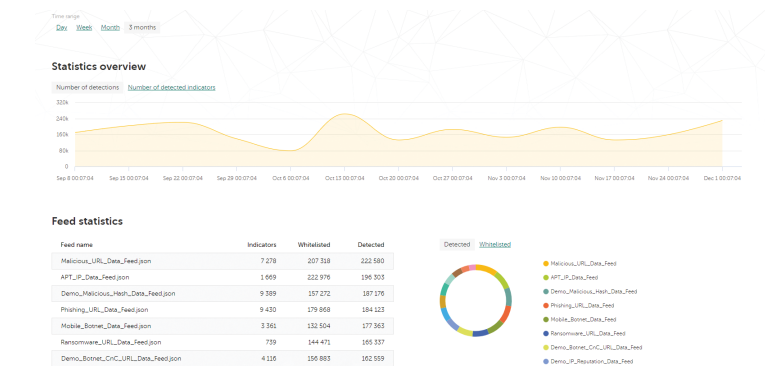The width and height of the screenshot is (765, 372).
Task: Select the 3 months time range
Action: (142, 28)
